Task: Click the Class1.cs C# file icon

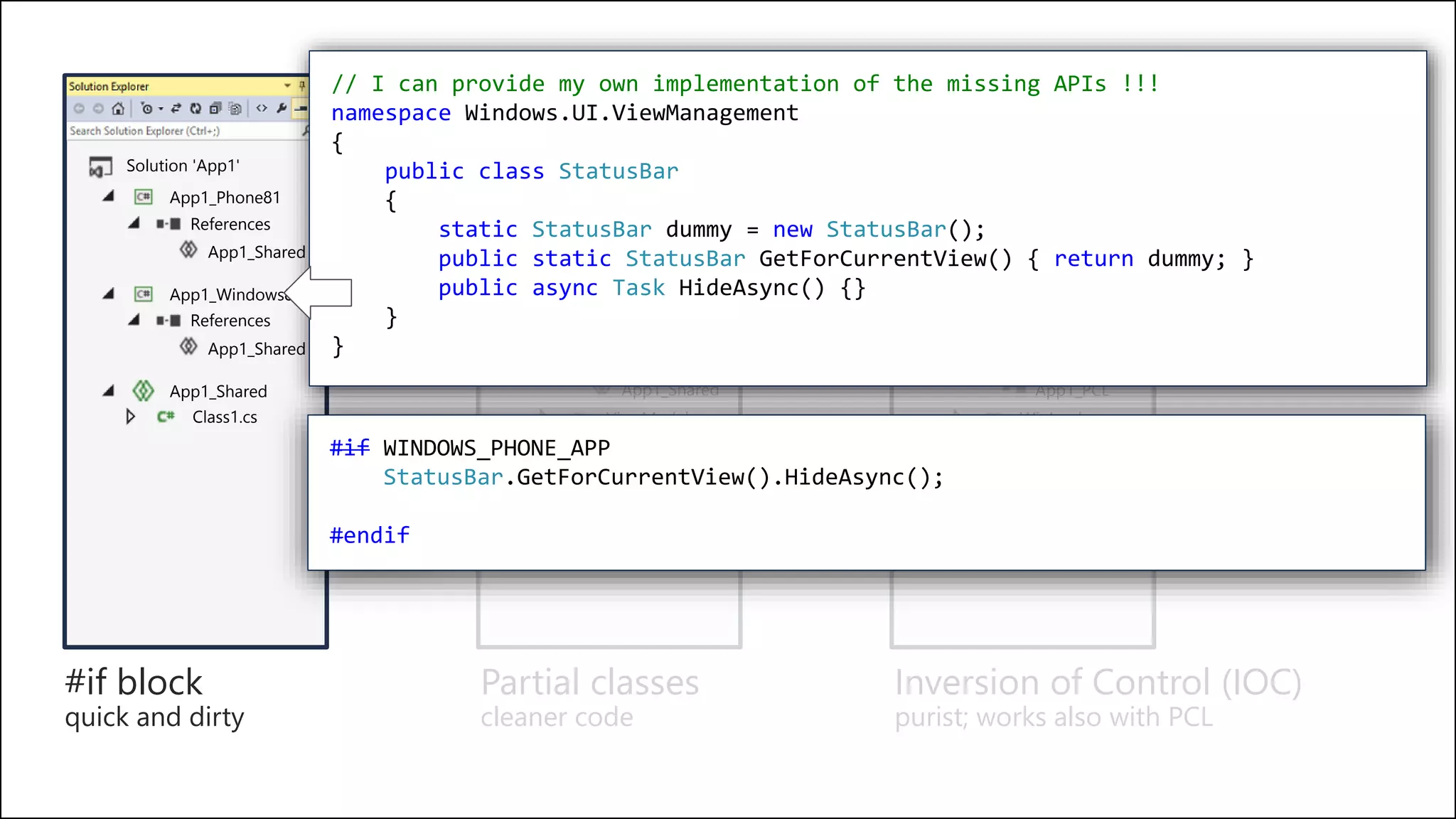Action: point(166,417)
